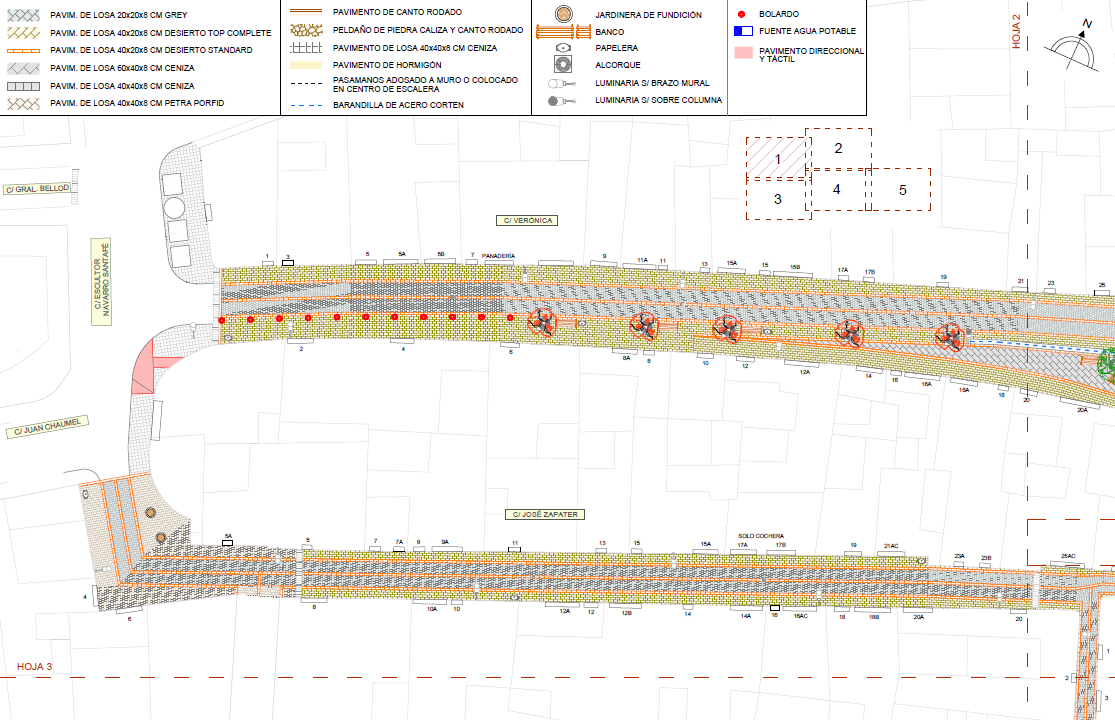
Task: Select the Banco bench symbol in legend
Action: (x=566, y=32)
